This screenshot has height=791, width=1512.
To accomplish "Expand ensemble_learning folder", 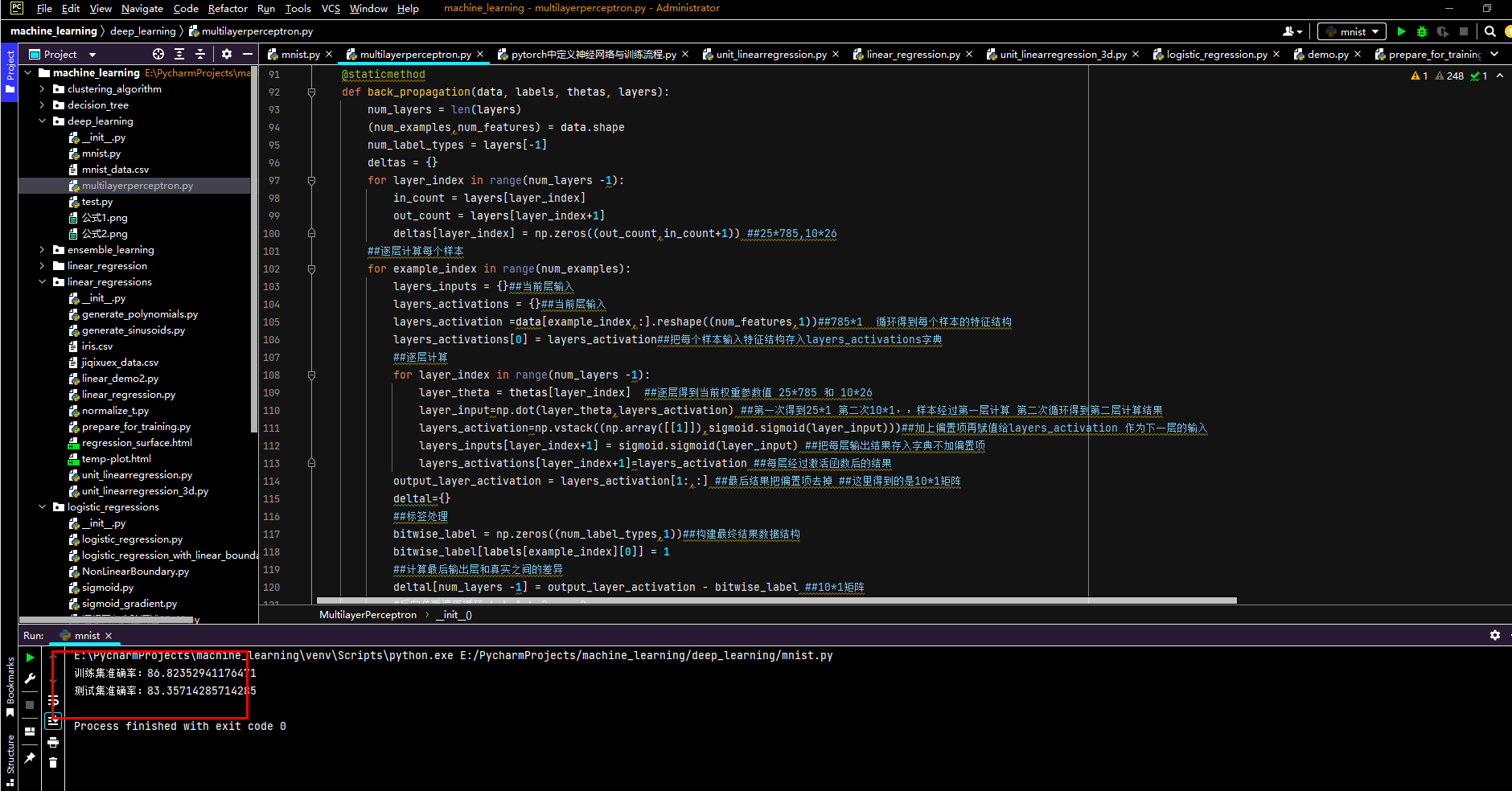I will [x=42, y=250].
